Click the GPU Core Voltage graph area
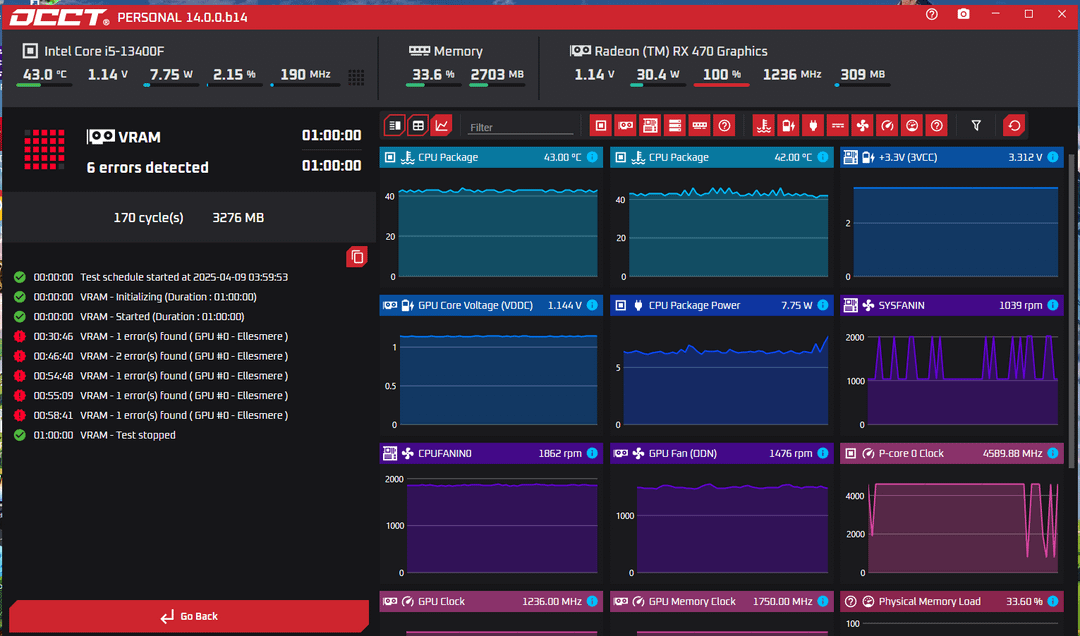This screenshot has width=1080, height=636. pyautogui.click(x=491, y=376)
